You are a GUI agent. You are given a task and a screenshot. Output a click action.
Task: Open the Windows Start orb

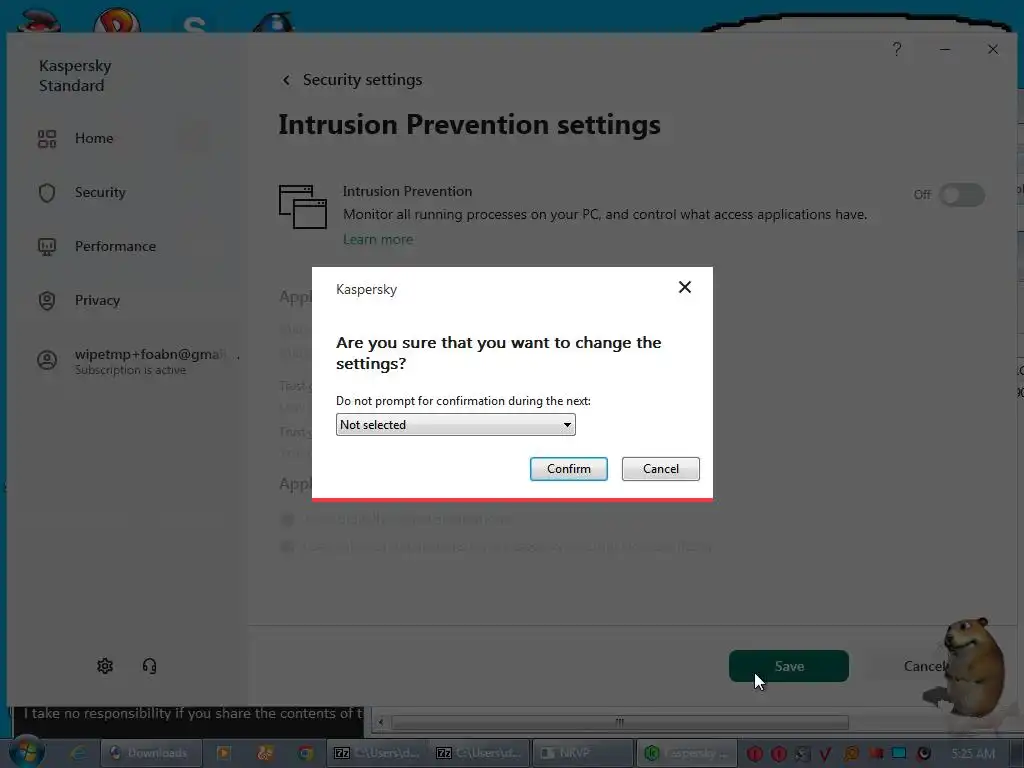[26, 752]
